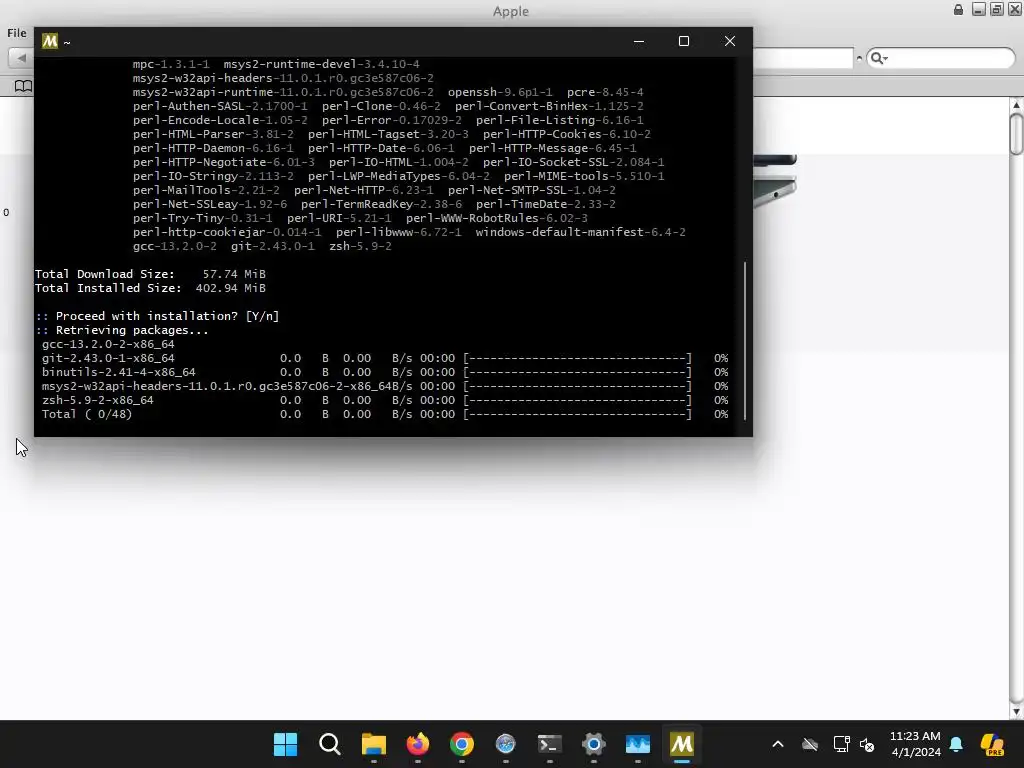The image size is (1024, 768).
Task: Click the scroll up arrow of background browser
Action: (1016, 104)
